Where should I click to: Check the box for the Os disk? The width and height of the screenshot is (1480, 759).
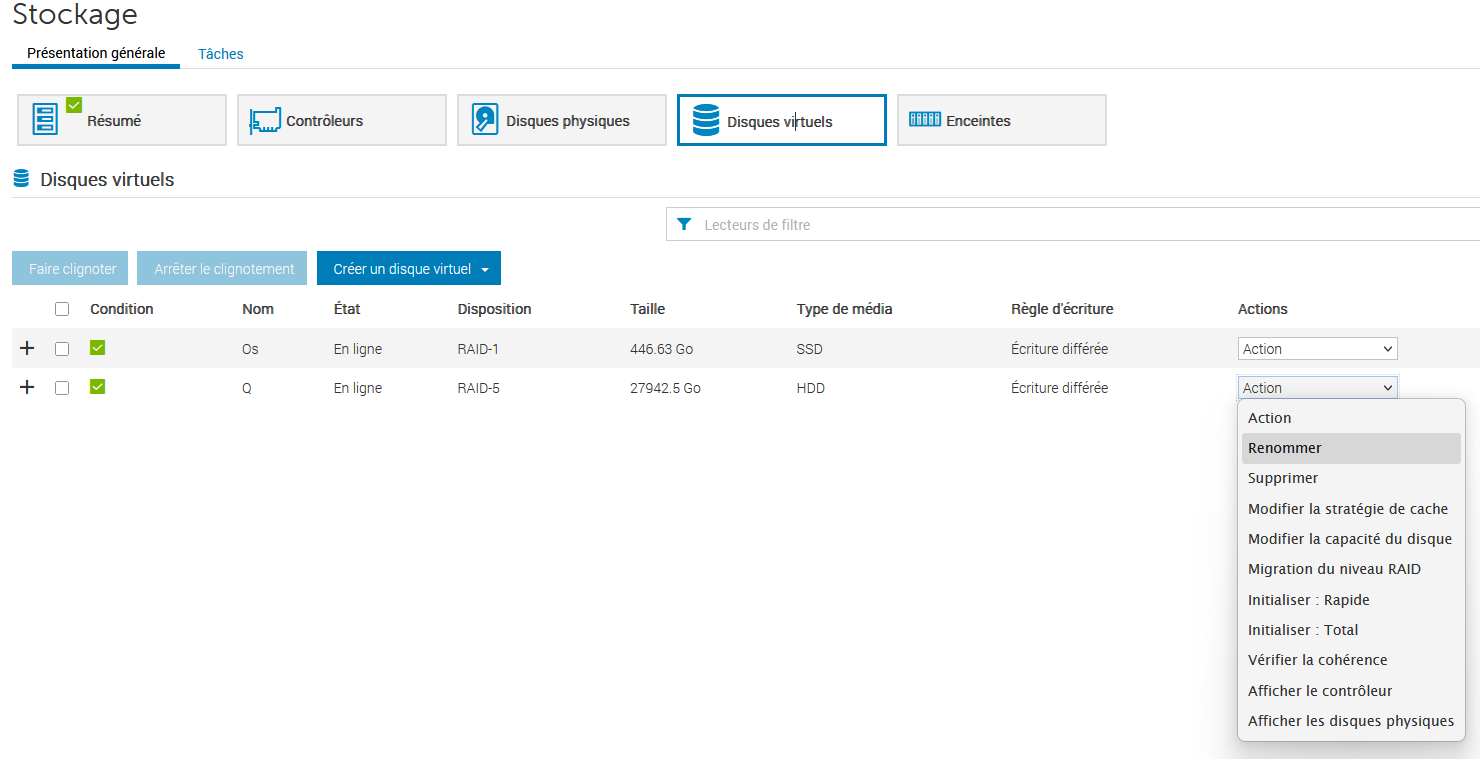pos(62,349)
